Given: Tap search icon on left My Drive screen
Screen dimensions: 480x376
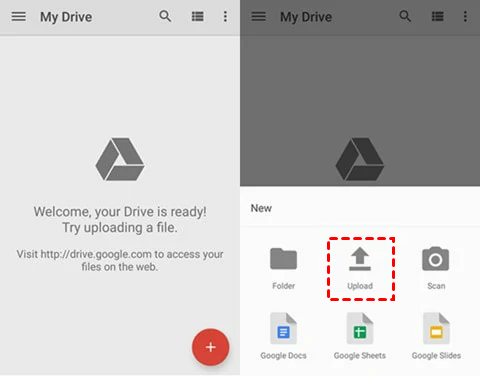Looking at the screenshot, I should (165, 16).
